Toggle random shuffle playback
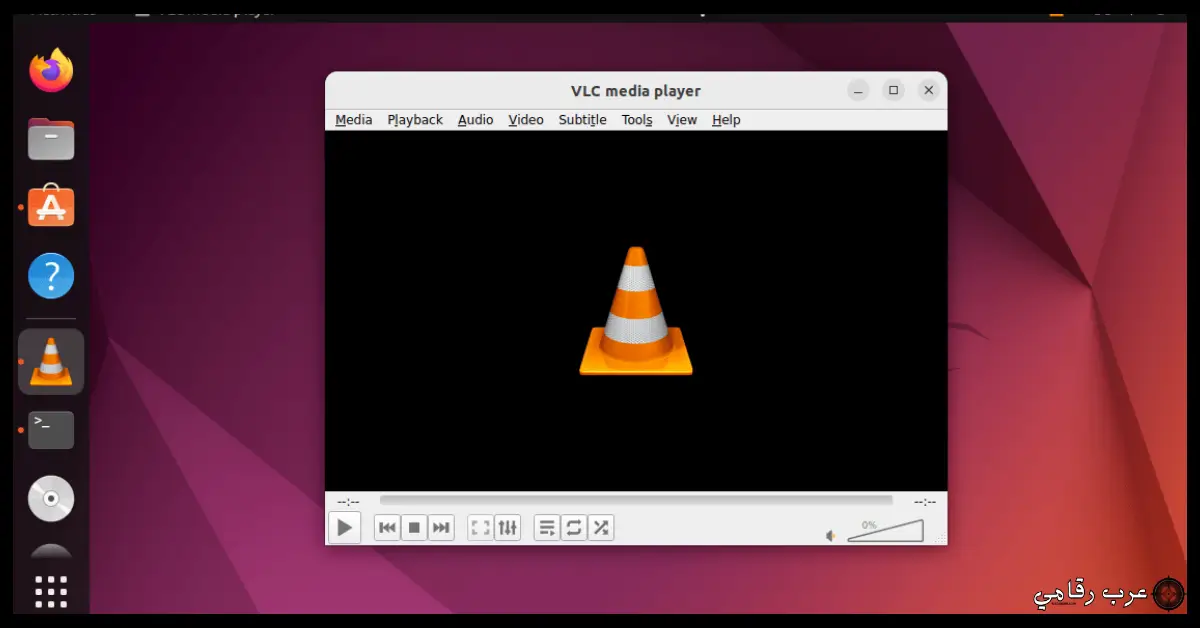1200x628 pixels. point(601,528)
